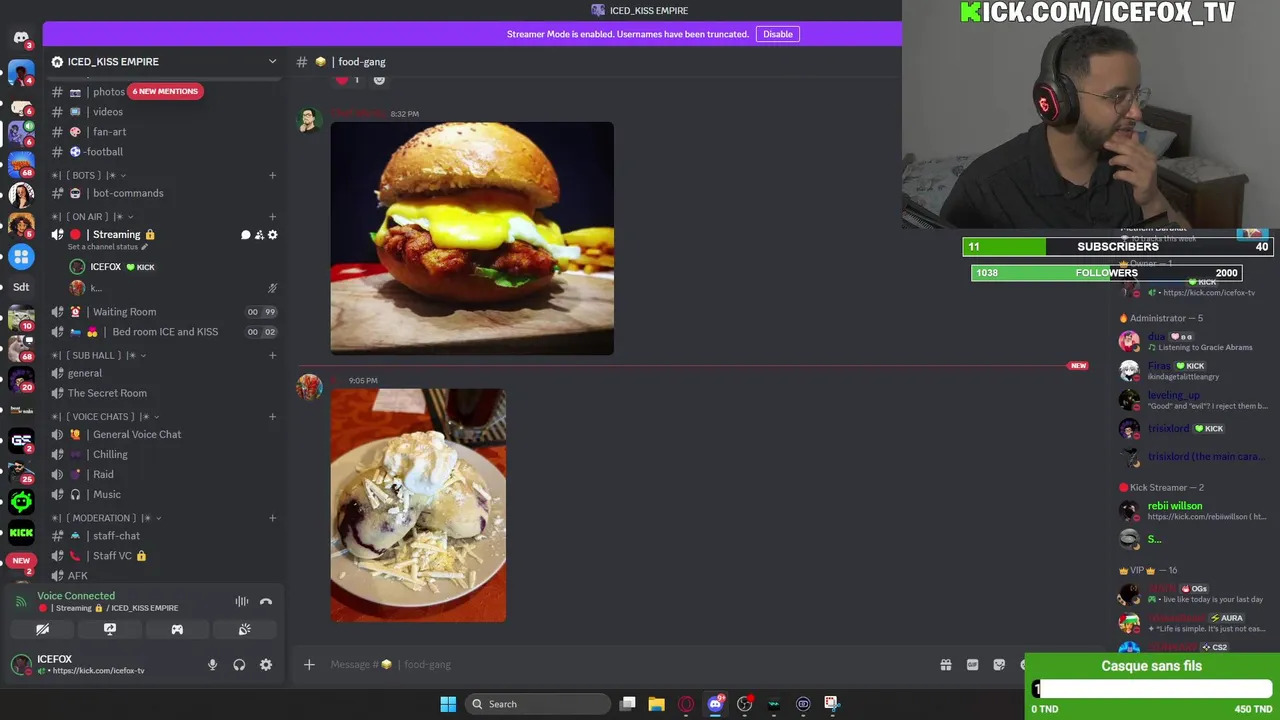
Task: Create channel in MODERATION category
Action: (272, 518)
